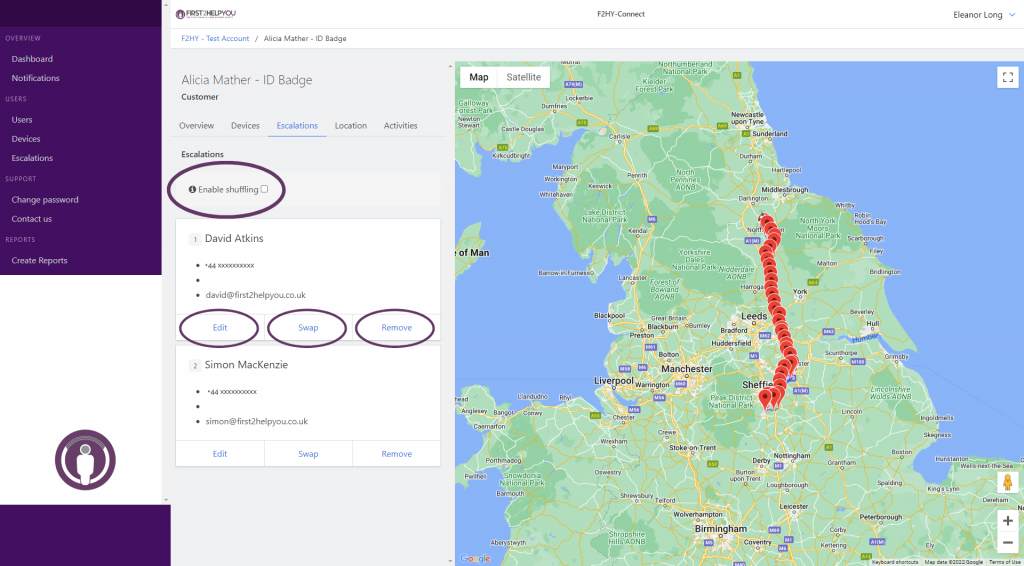Click david@first2helpyou.co.uk email text

pyautogui.click(x=255, y=295)
